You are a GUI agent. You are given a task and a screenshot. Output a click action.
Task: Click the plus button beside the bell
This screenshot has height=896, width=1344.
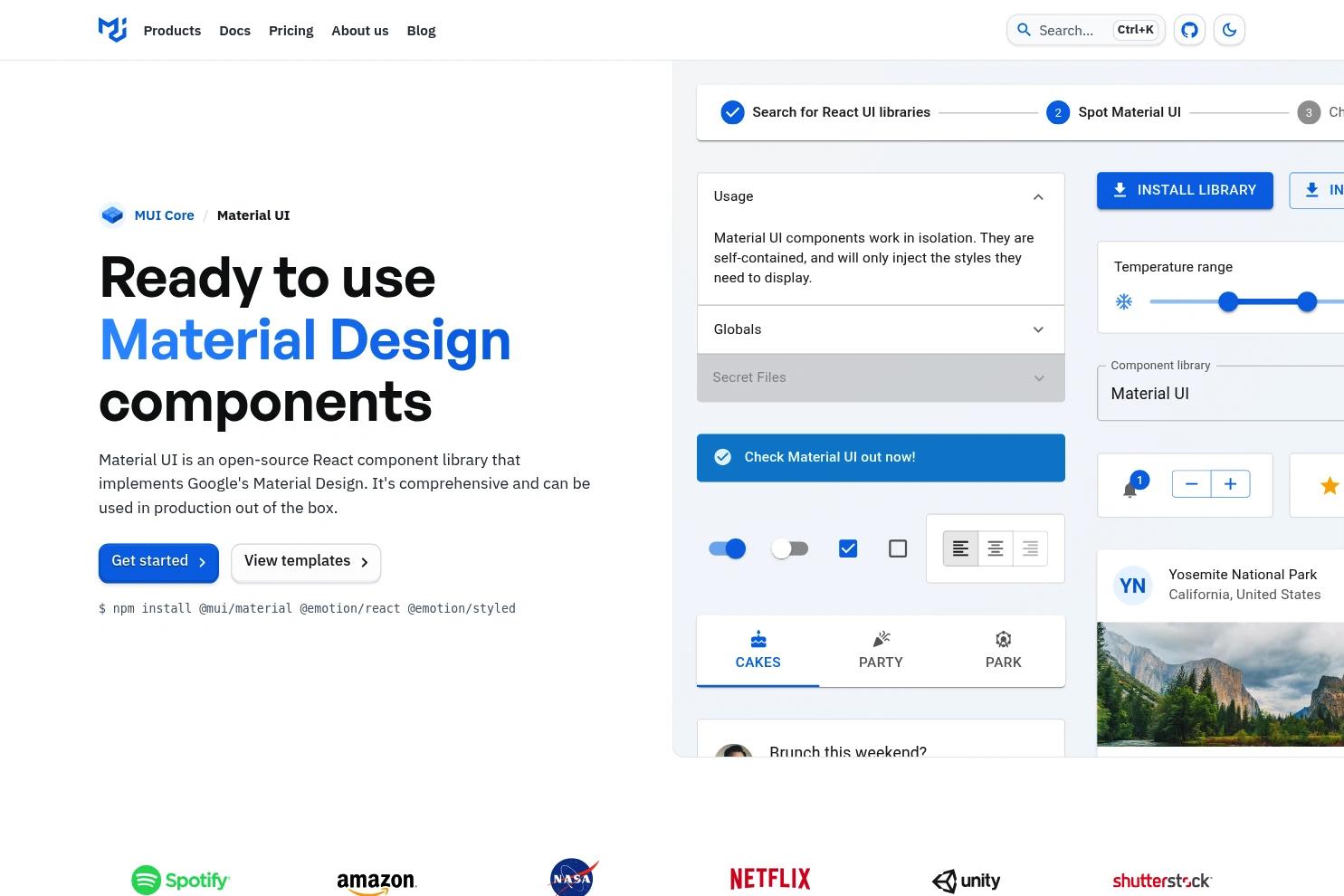1230,484
